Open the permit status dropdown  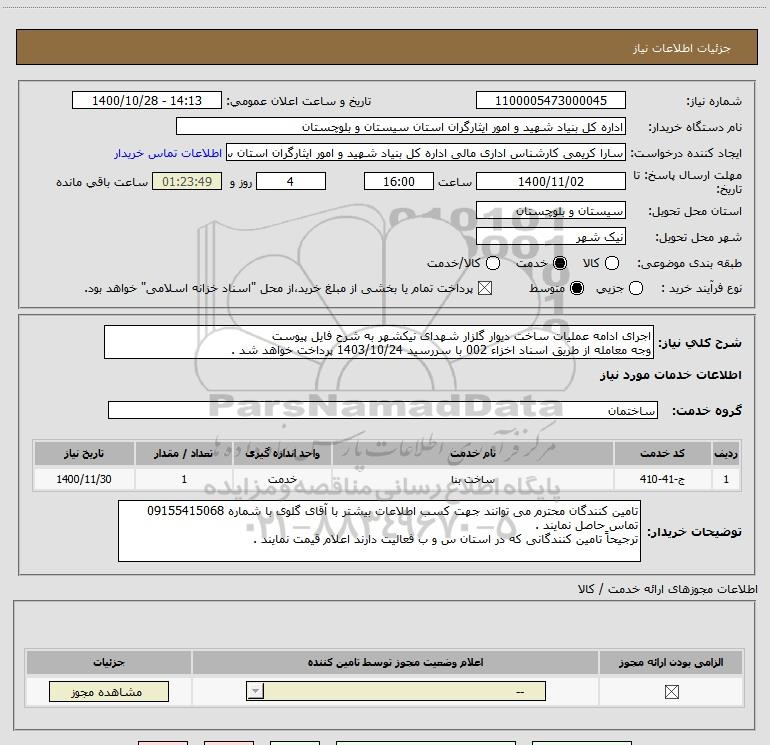[x=396, y=691]
